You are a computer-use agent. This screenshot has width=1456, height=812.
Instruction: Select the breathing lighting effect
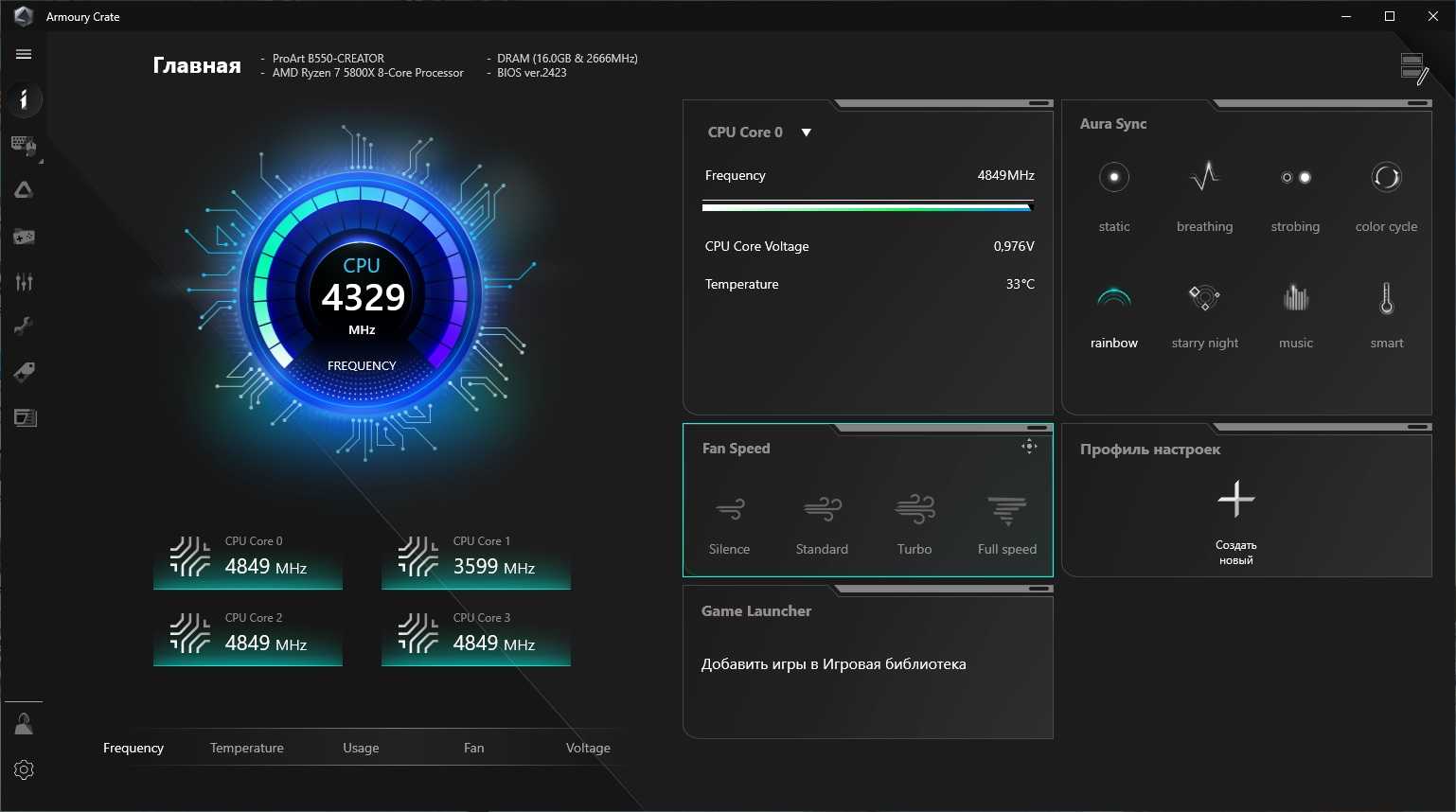tap(1204, 196)
